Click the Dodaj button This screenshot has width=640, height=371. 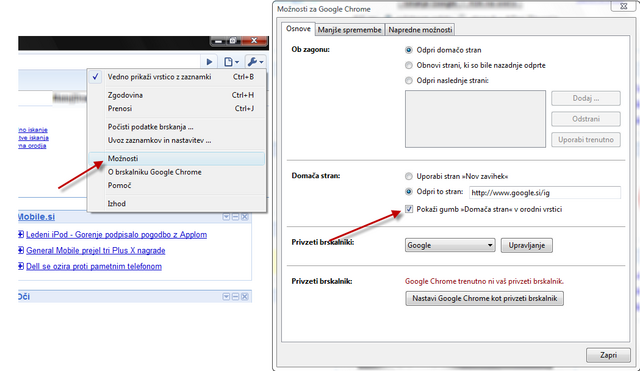(x=586, y=98)
